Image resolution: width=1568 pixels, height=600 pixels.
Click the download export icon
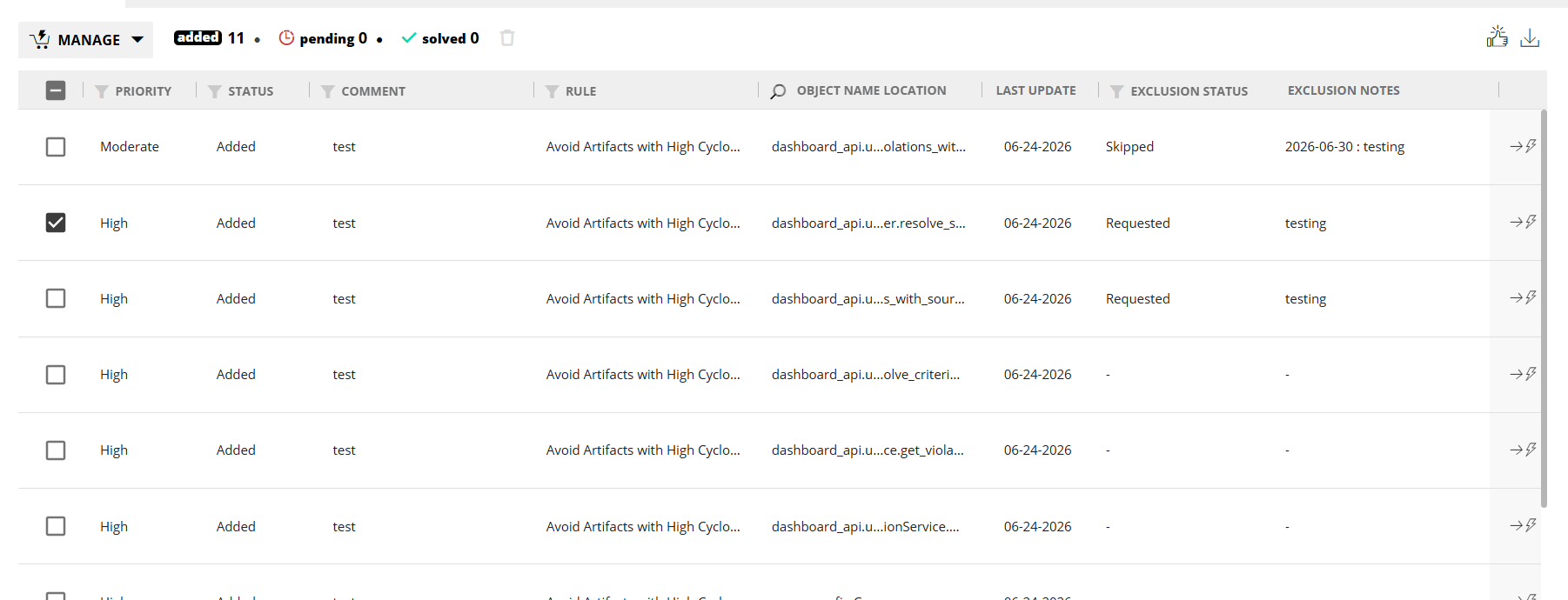1530,37
